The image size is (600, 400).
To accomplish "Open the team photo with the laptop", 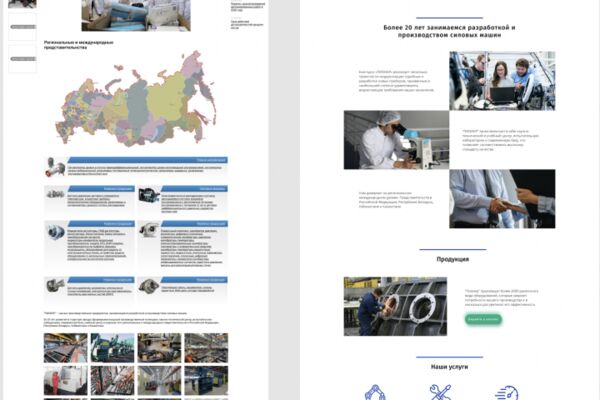I will tap(502, 81).
